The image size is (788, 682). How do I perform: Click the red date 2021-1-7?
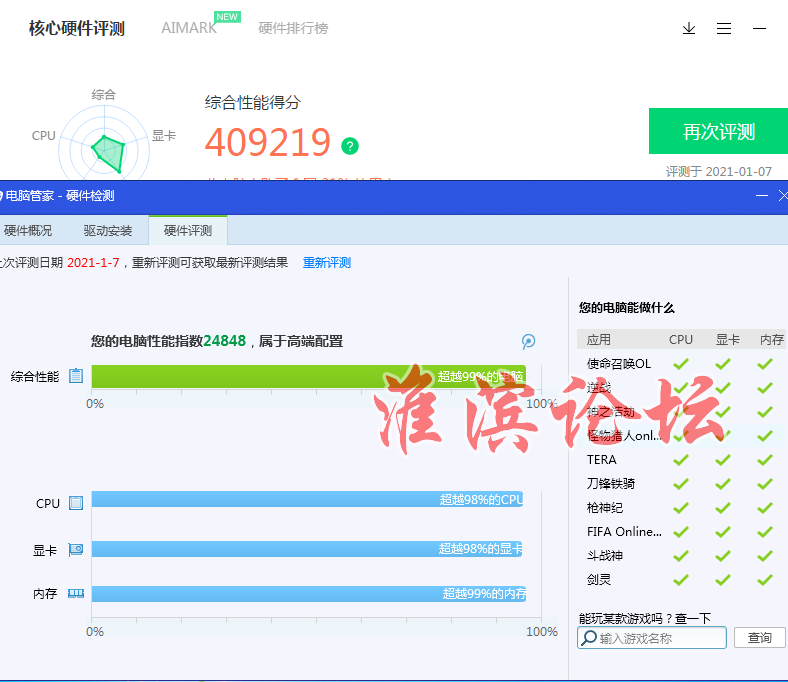click(x=93, y=263)
